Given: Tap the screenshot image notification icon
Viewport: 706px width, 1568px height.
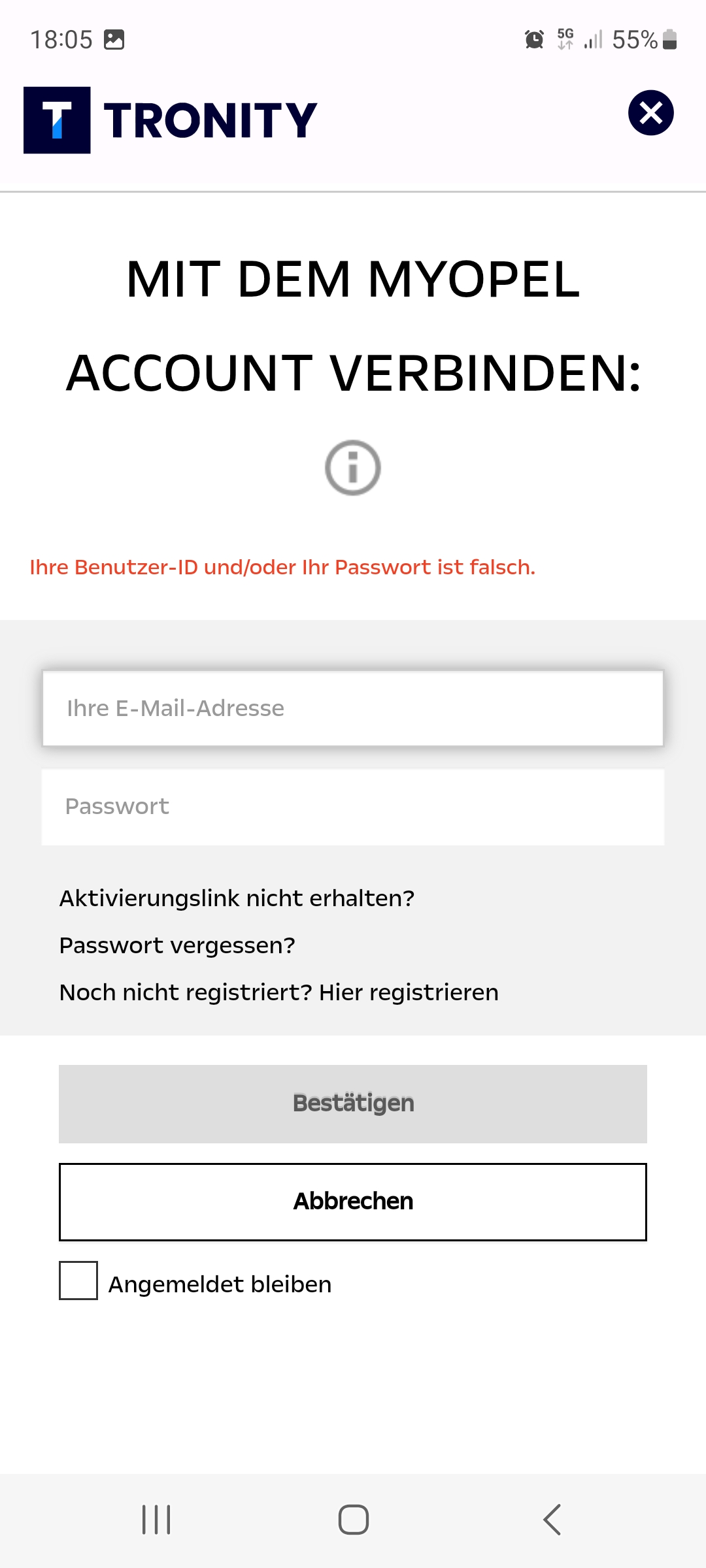Looking at the screenshot, I should pyautogui.click(x=114, y=40).
